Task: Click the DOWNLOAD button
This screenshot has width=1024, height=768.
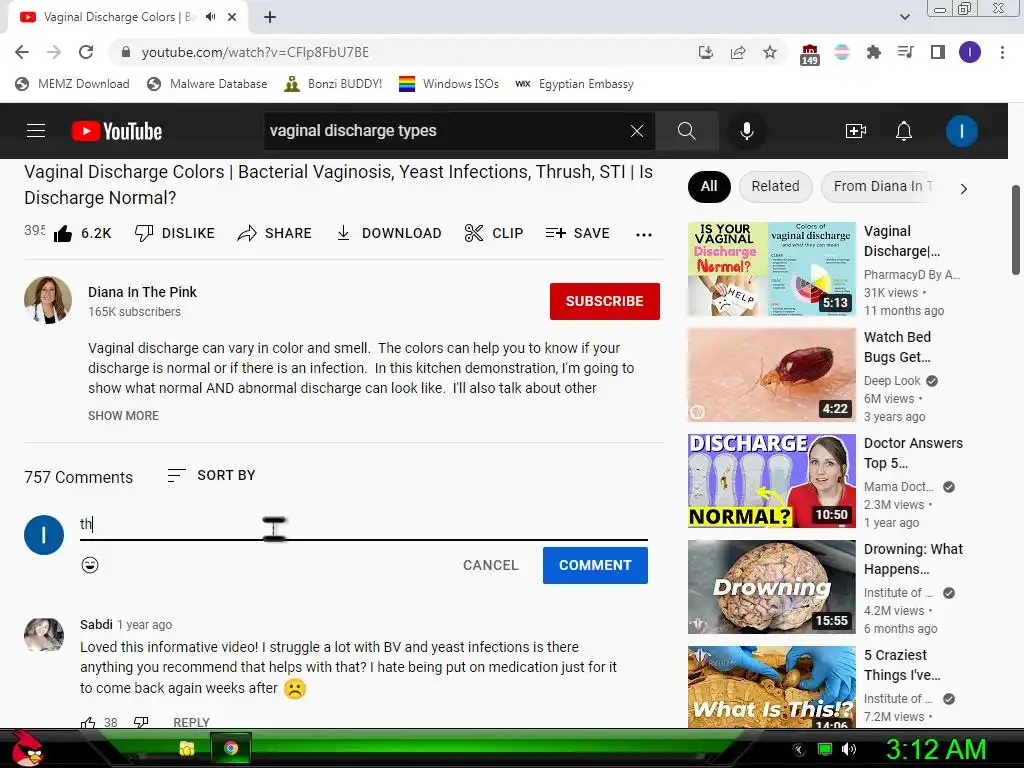Action: tap(389, 233)
